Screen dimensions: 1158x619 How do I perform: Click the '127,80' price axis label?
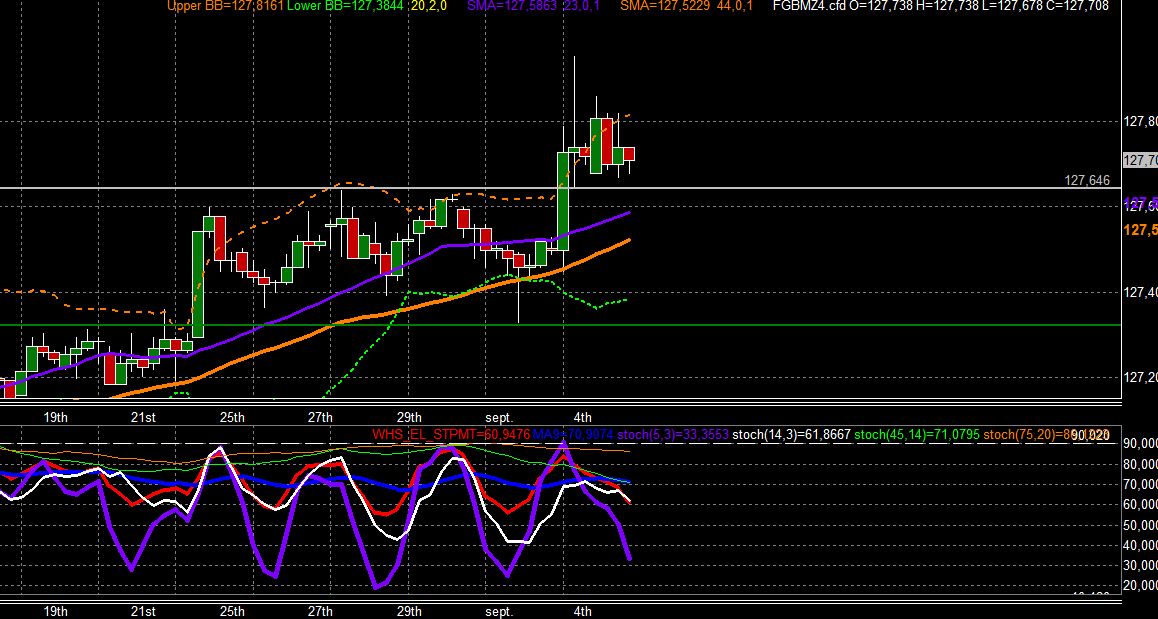click(x=1140, y=122)
